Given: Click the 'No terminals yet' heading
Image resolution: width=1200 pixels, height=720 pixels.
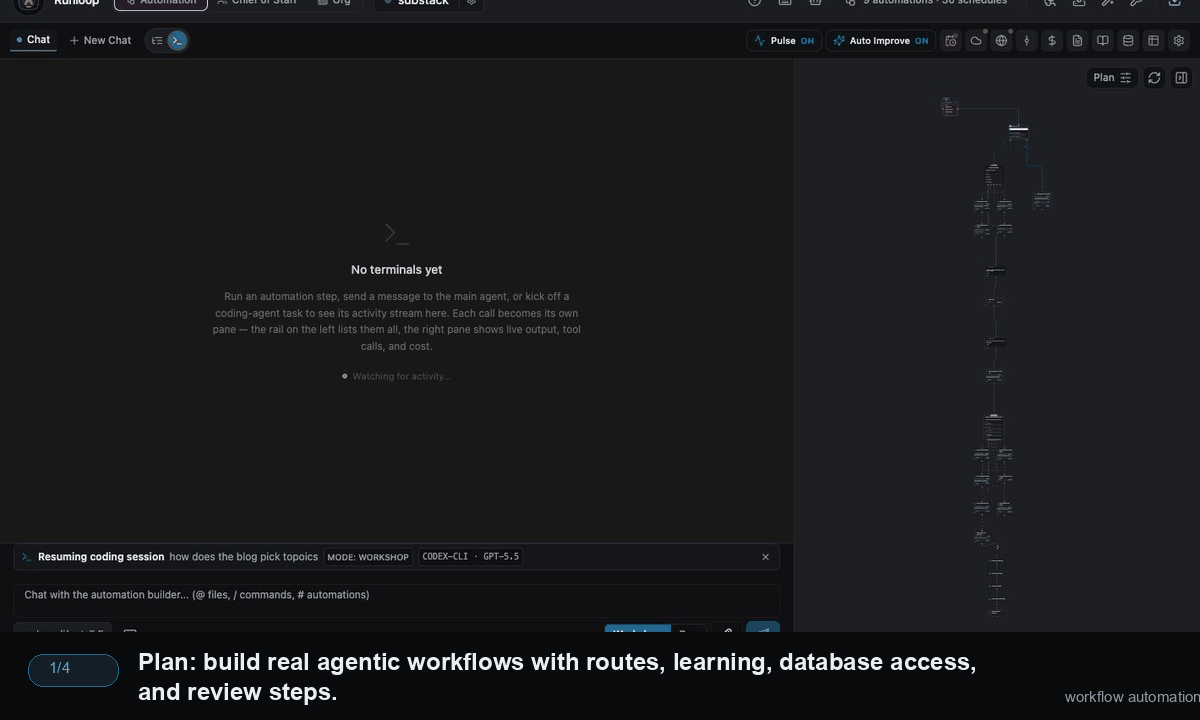Looking at the screenshot, I should pyautogui.click(x=397, y=270).
